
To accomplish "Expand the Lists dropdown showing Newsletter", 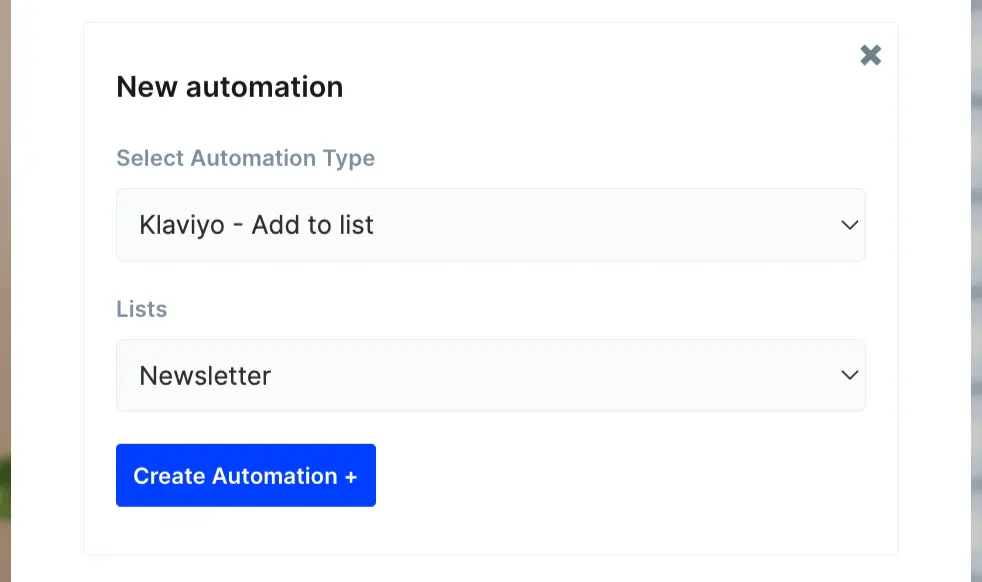I will pos(490,376).
